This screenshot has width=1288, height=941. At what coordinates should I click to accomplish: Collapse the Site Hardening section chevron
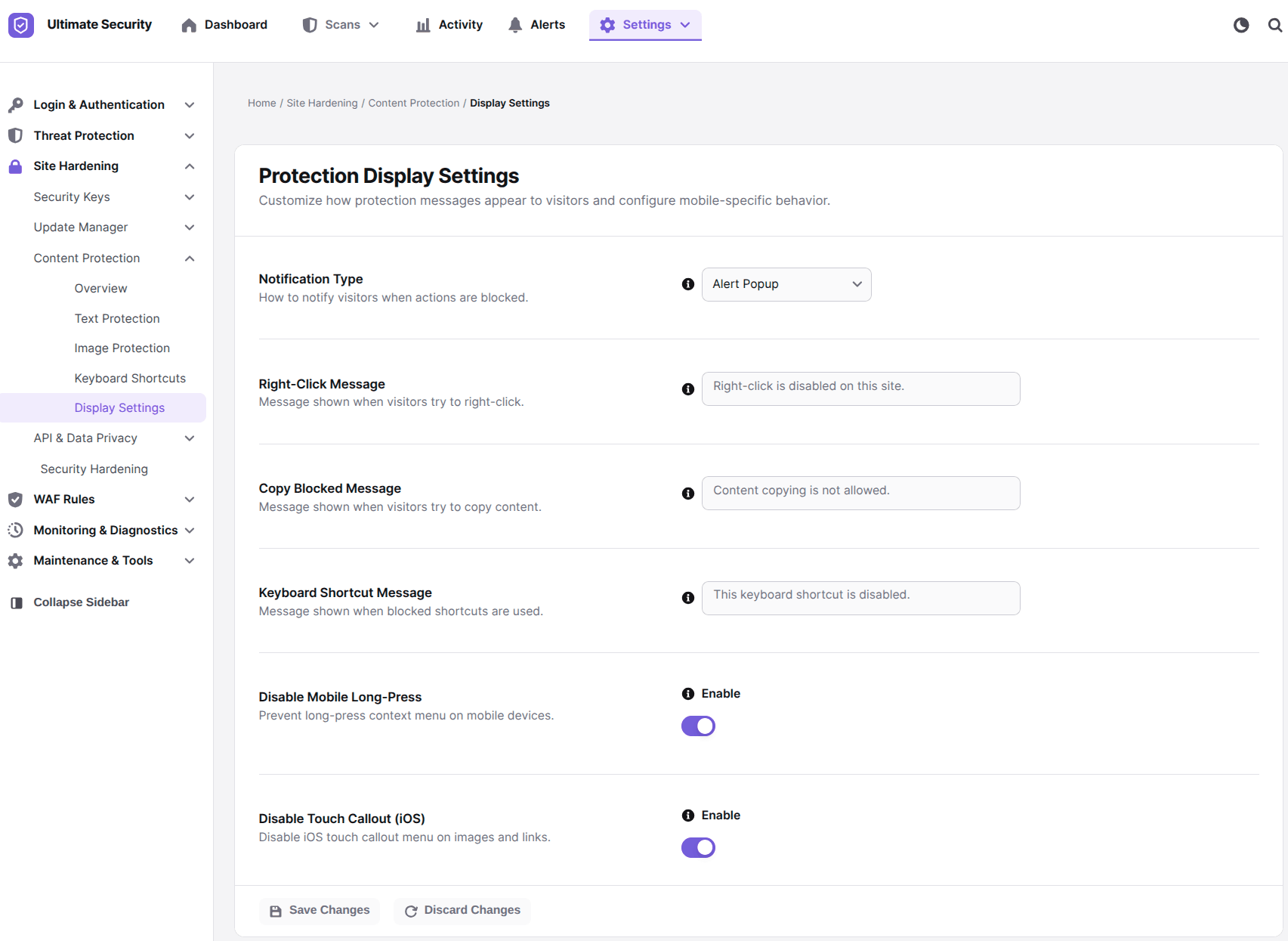(x=190, y=166)
